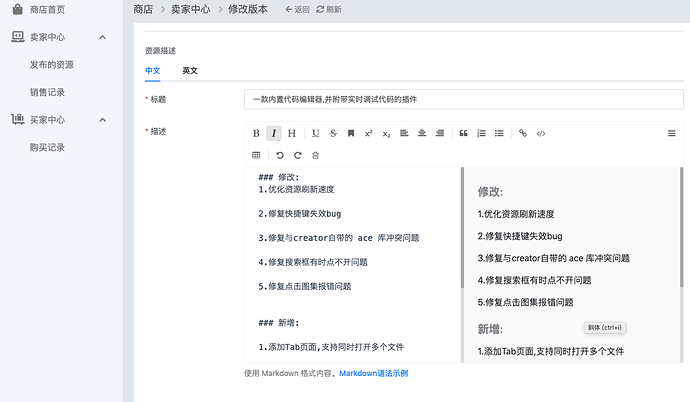Open 发布的资源 in sidebar
690x402 pixels.
coord(52,65)
